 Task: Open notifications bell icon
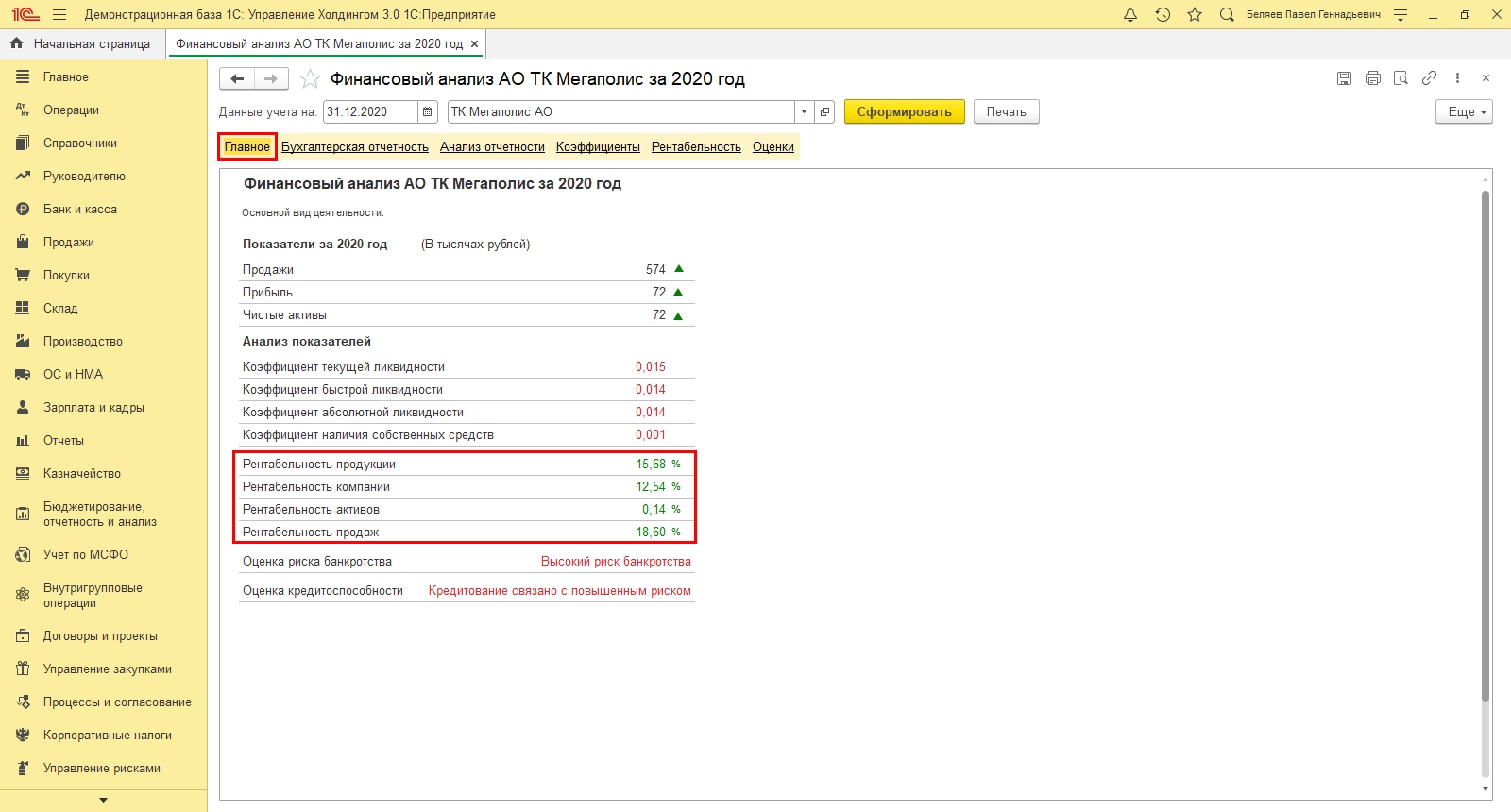tap(1130, 14)
